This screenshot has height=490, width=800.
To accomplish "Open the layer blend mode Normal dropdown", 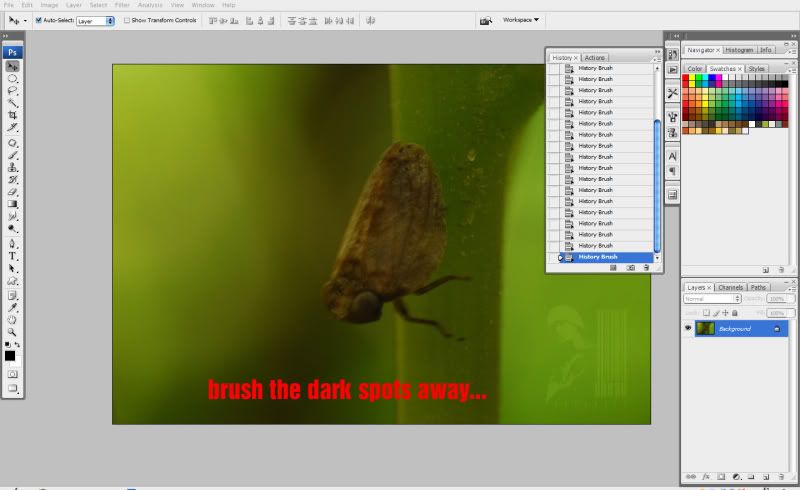I will pos(712,299).
